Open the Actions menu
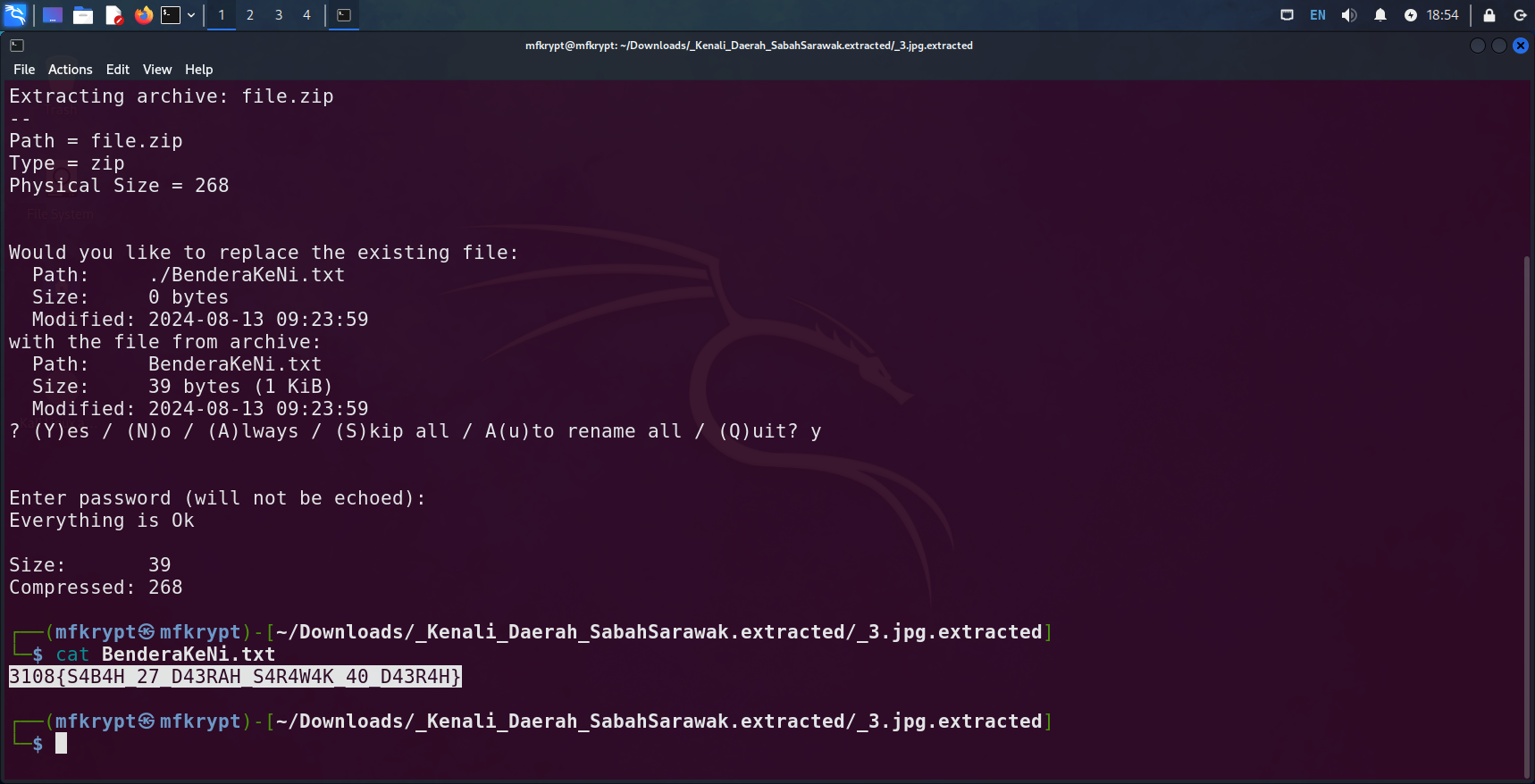The width and height of the screenshot is (1535, 784). click(70, 70)
